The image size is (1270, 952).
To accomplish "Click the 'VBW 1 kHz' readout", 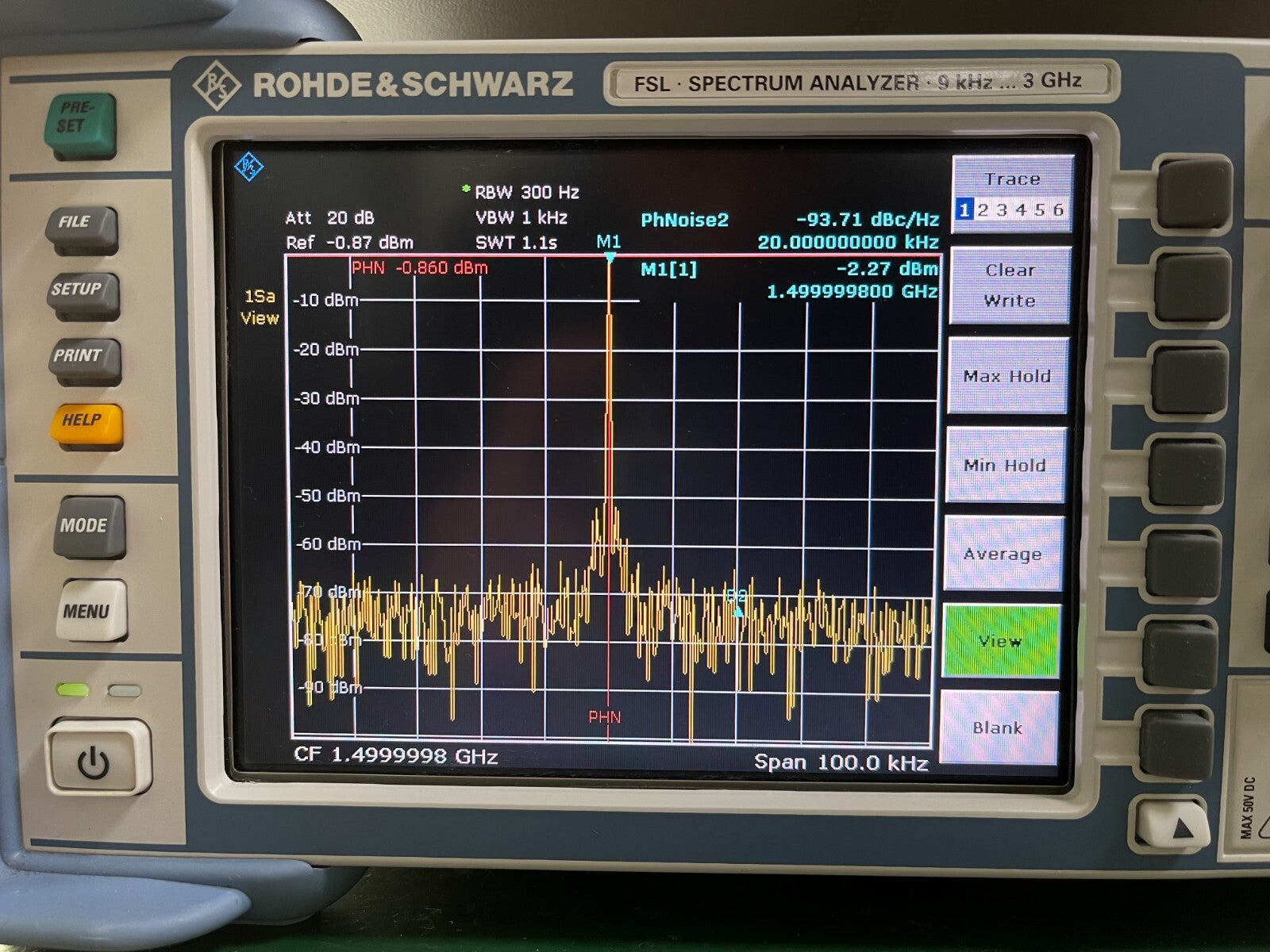I will 521,217.
